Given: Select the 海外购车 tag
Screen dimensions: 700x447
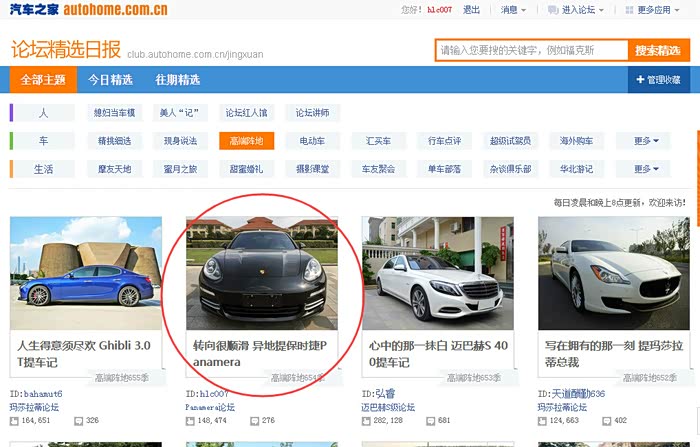Looking at the screenshot, I should [x=576, y=141].
